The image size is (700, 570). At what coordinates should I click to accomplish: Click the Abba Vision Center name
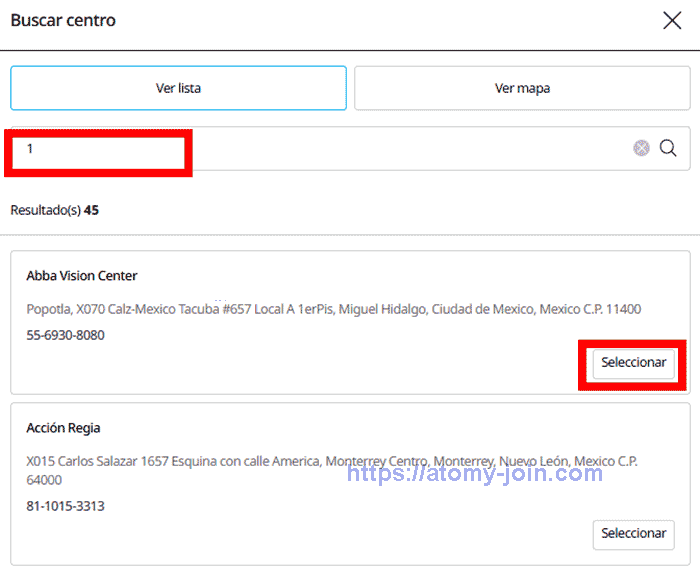(82, 276)
